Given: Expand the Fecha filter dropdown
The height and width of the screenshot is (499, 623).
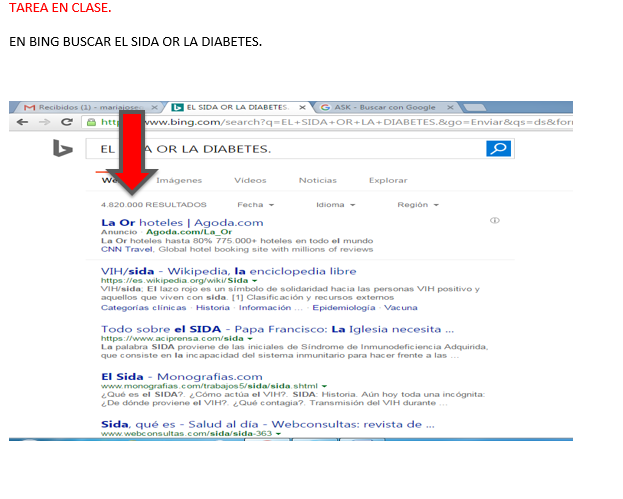Looking at the screenshot, I should (x=255, y=205).
